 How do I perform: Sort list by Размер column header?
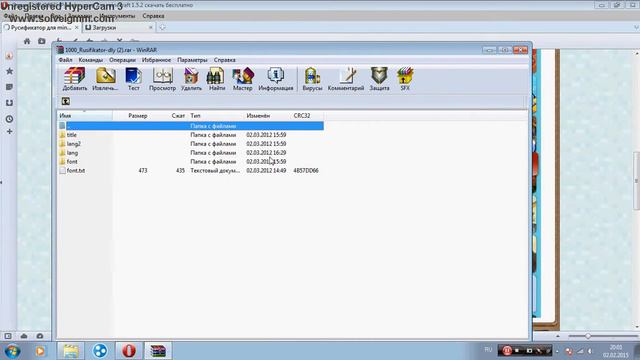coord(138,116)
